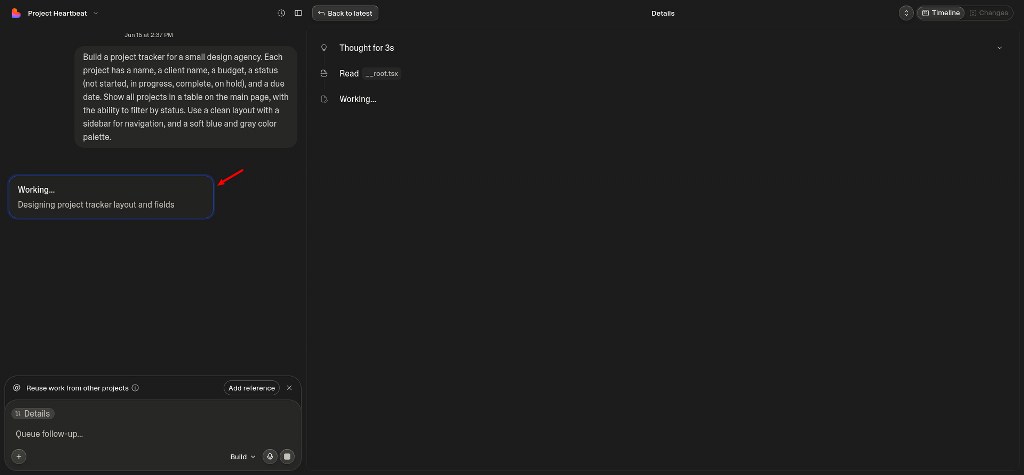Click the Add reference button
This screenshot has height=475, width=1024.
251,388
